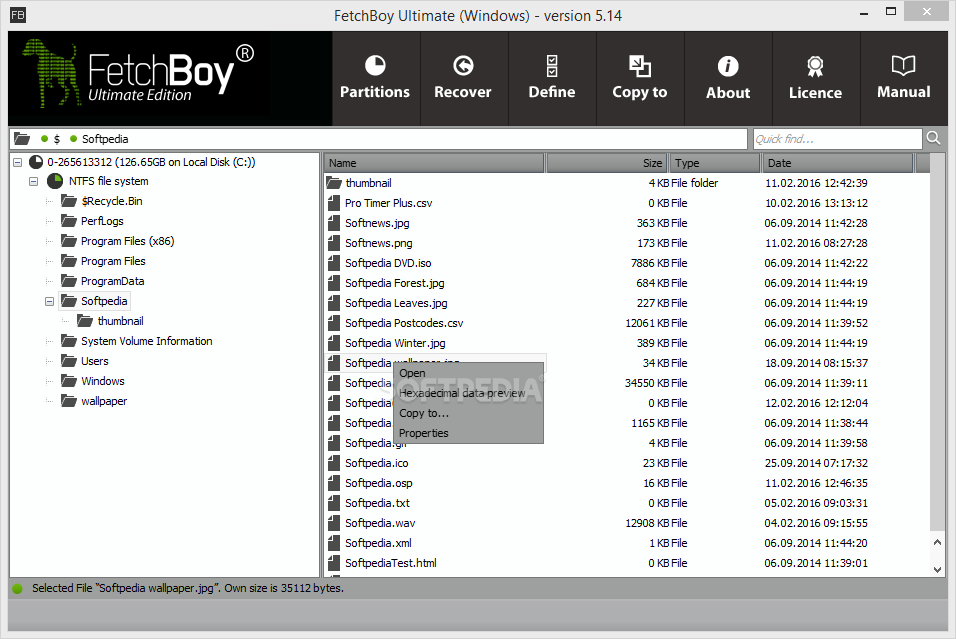Collapse the 0-265613312 disk tree node
Screen dimensions: 956x639
(x=17, y=162)
